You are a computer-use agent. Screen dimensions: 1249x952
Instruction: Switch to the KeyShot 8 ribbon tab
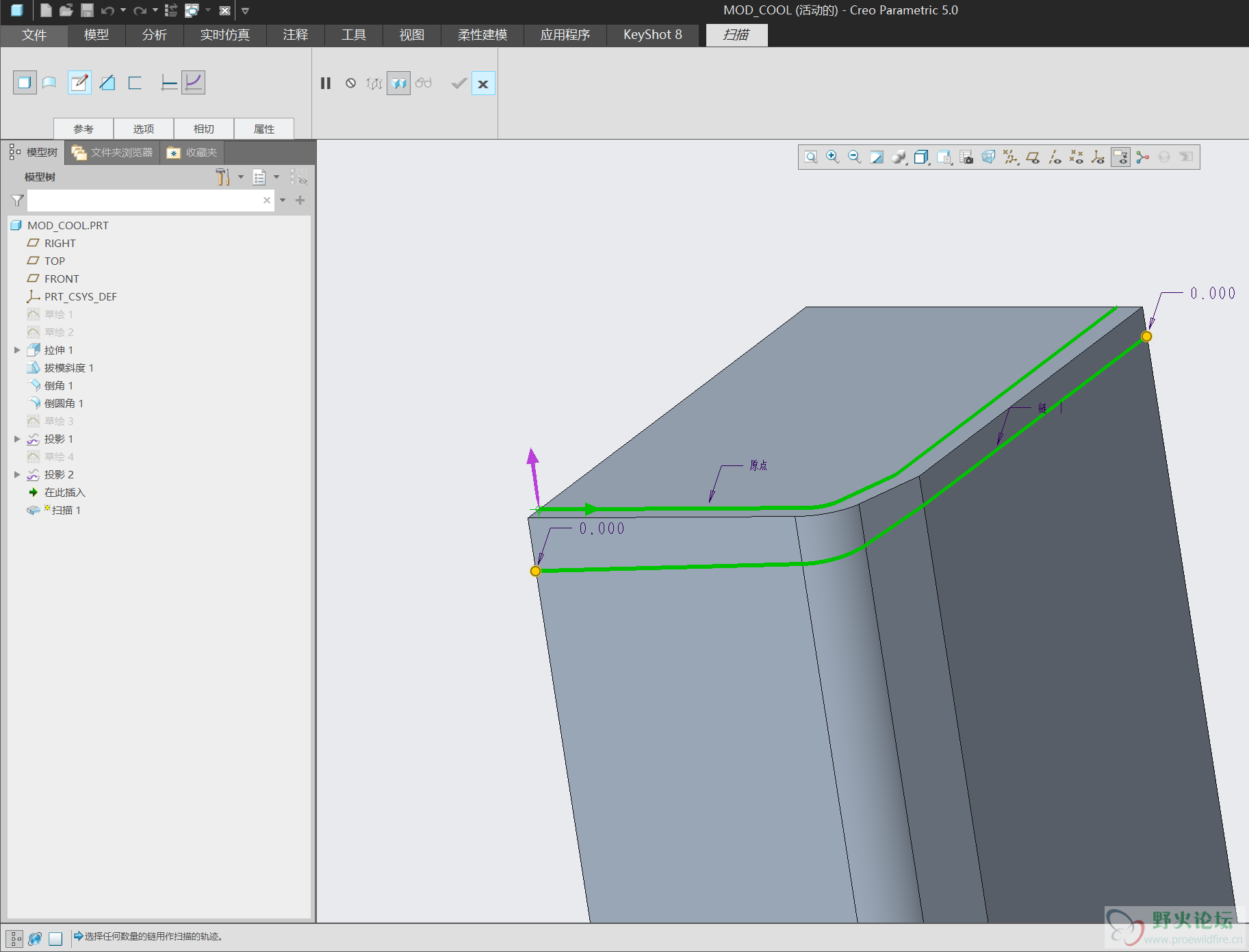(653, 35)
